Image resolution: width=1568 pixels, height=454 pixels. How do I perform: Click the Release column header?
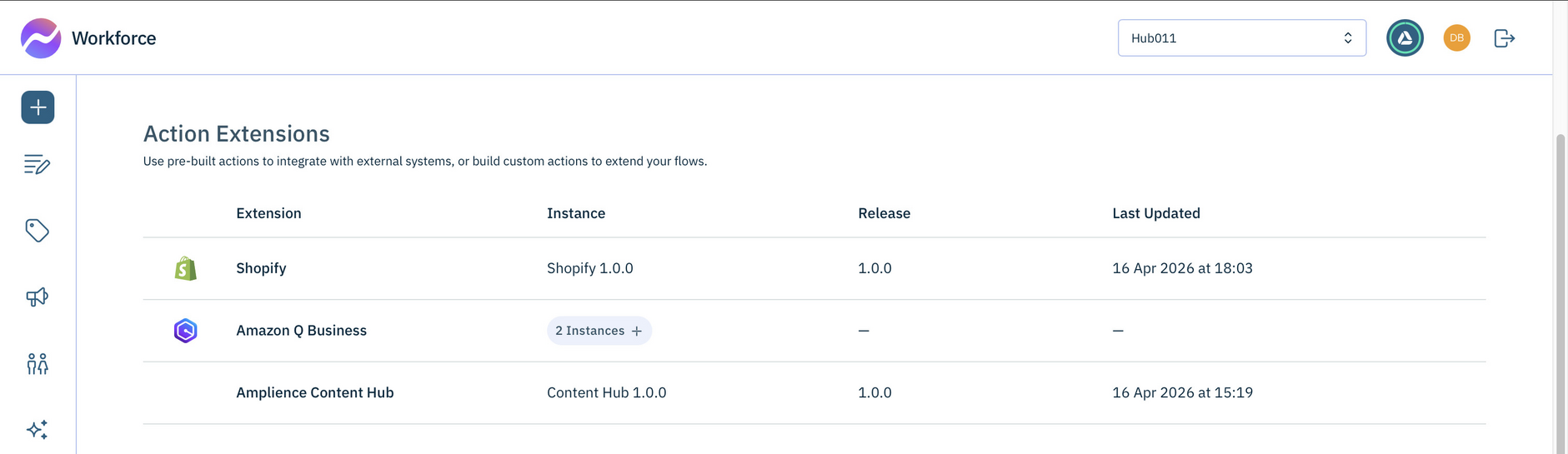[884, 213]
